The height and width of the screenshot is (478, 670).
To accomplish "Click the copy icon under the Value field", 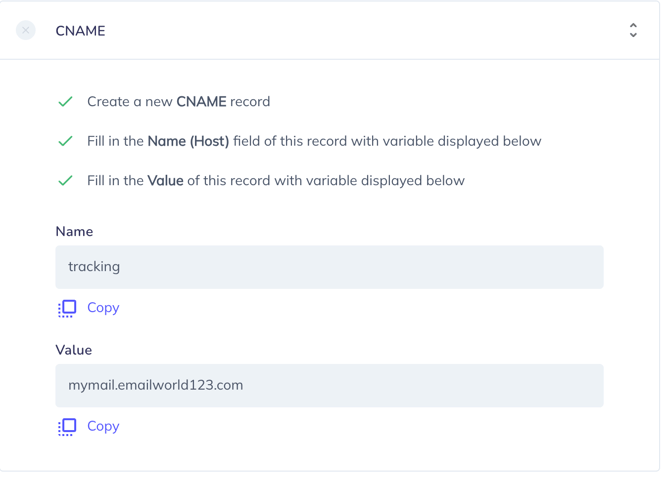I will coord(67,427).
